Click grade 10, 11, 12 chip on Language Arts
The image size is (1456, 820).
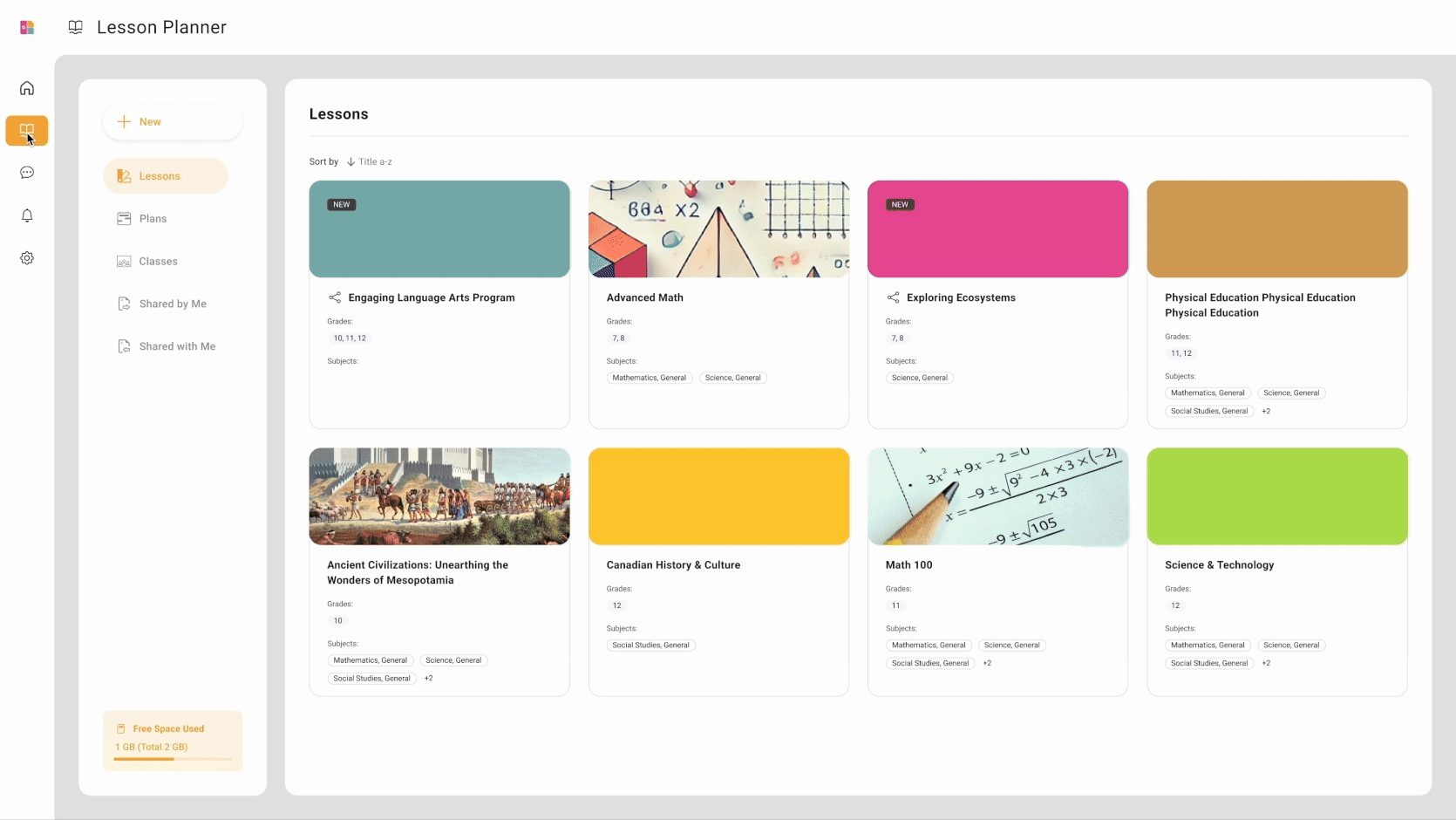pos(350,338)
